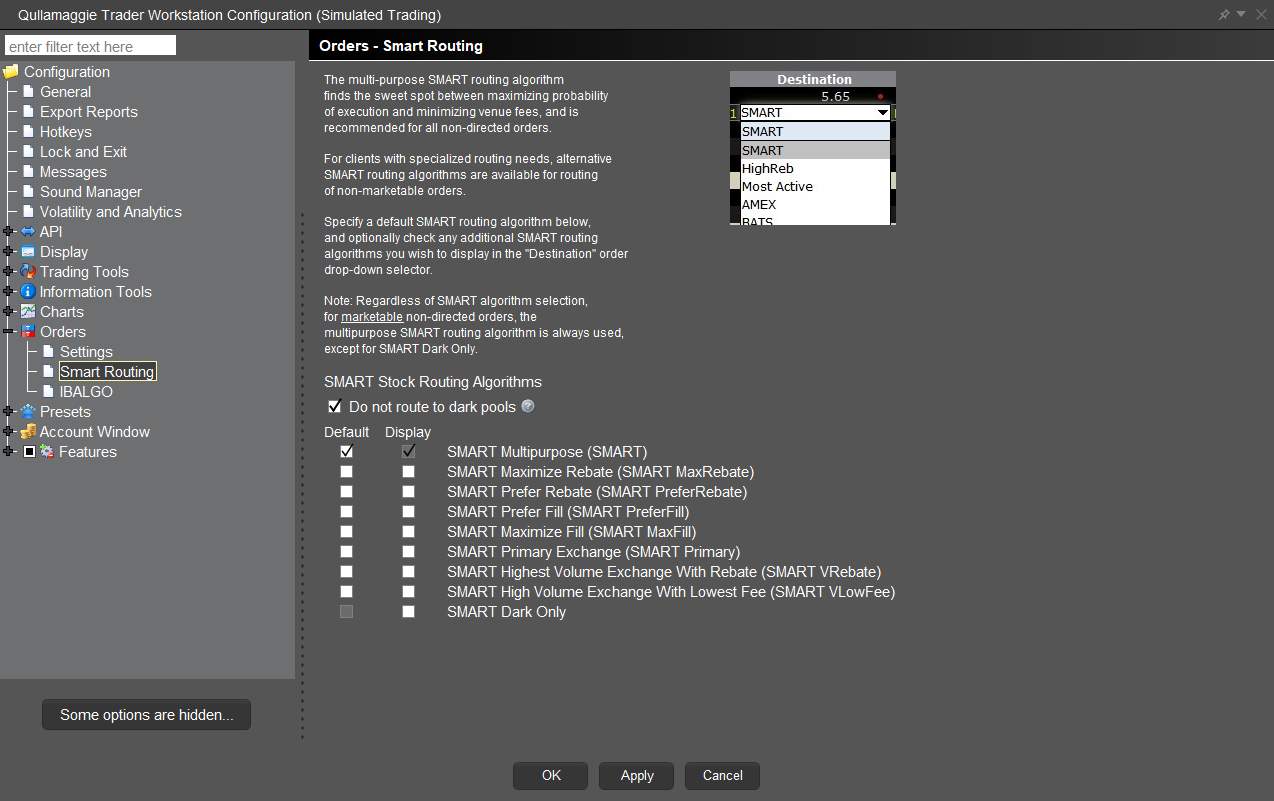This screenshot has width=1274, height=801.
Task: Click the Trading Tools icon in tree
Action: point(28,272)
